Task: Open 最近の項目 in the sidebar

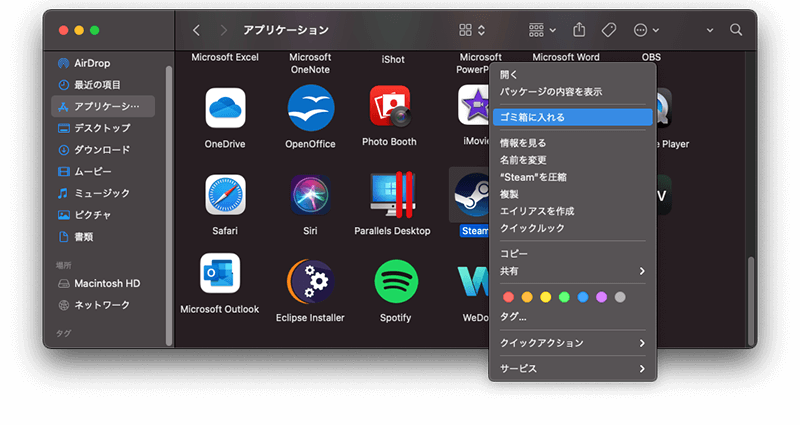Action: coord(104,85)
